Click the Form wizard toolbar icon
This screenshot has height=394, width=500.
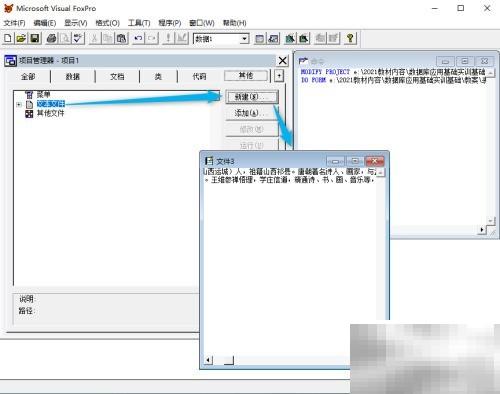290,38
